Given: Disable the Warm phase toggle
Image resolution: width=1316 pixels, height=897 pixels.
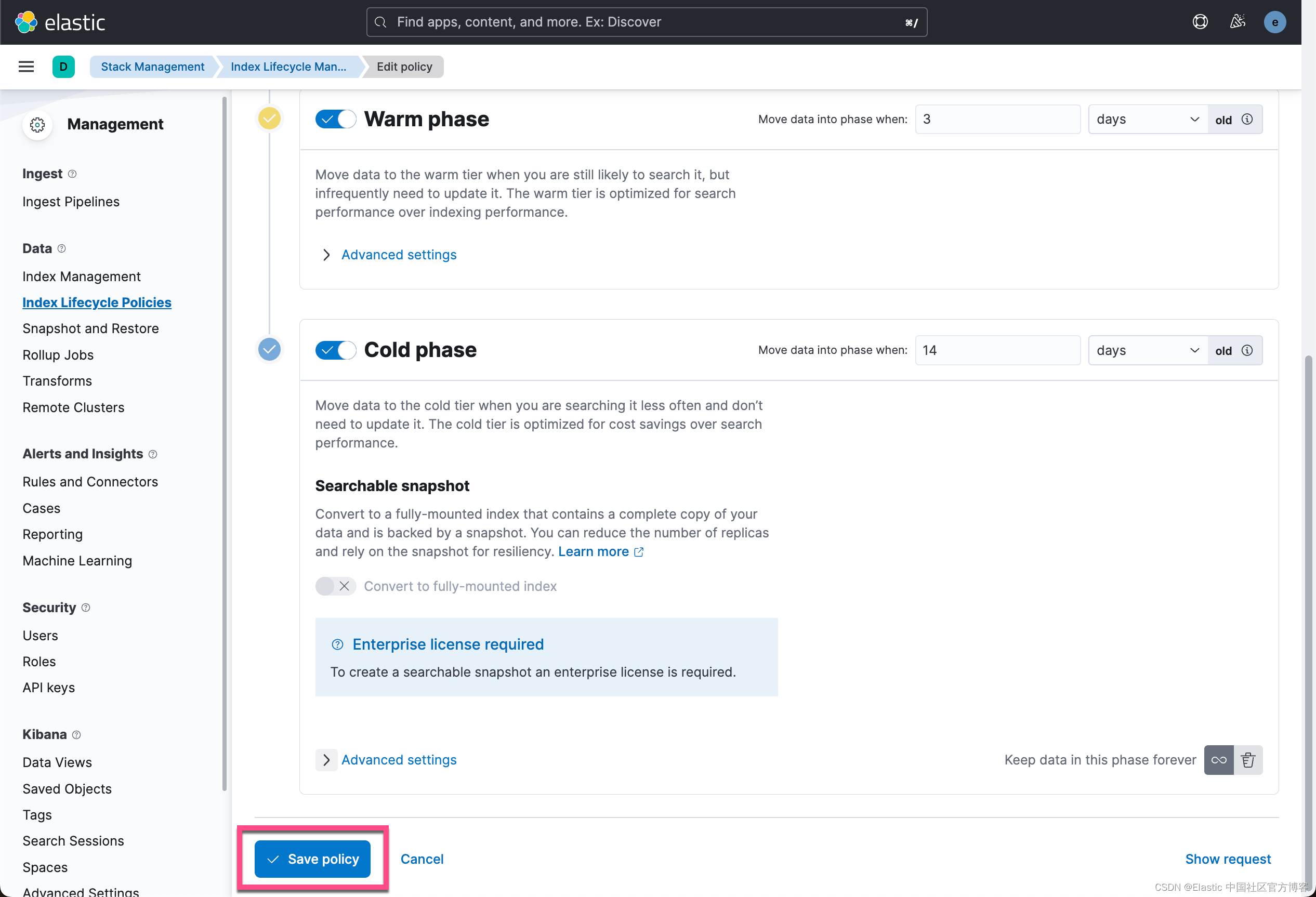Looking at the screenshot, I should 335,120.
